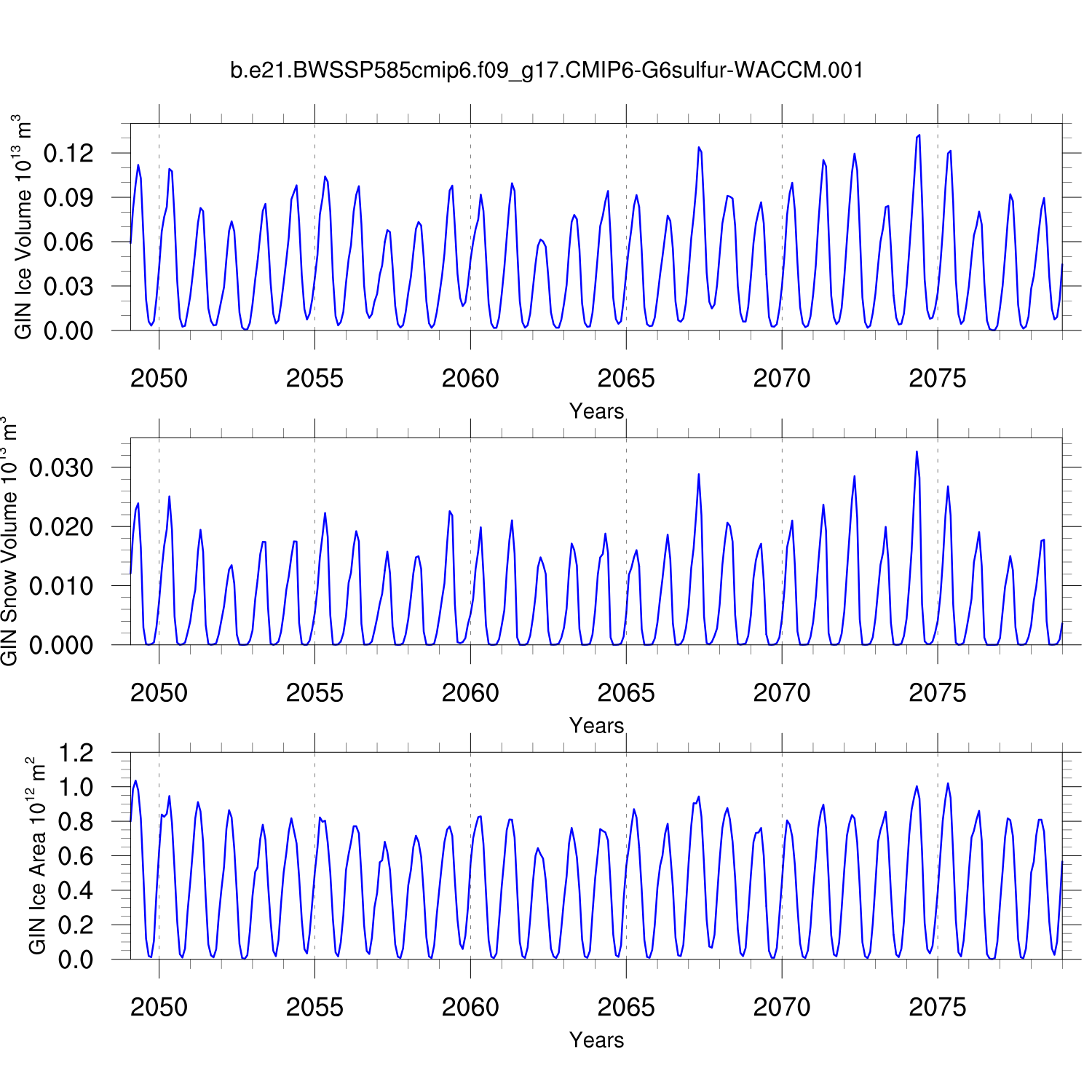The image size is (1092, 1092).
Task: Click the 1.2 y-axis value on Ice Area chart
Action: [76, 753]
